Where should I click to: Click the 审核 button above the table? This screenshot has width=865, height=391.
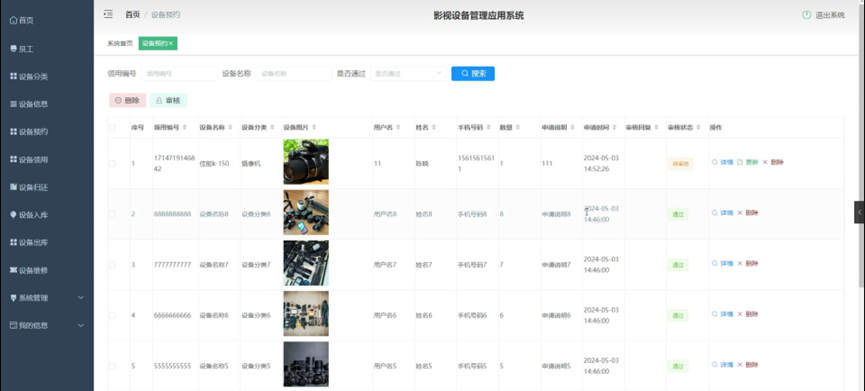168,100
